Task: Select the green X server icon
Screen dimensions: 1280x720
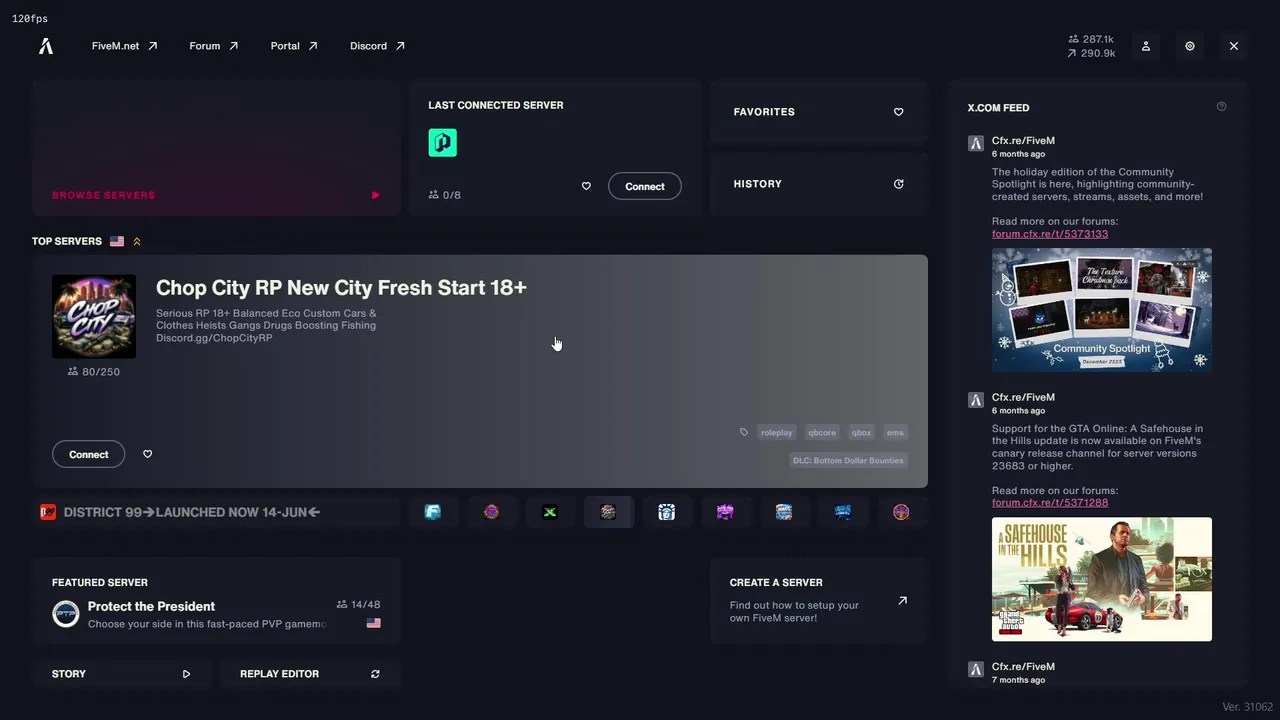Action: 550,512
